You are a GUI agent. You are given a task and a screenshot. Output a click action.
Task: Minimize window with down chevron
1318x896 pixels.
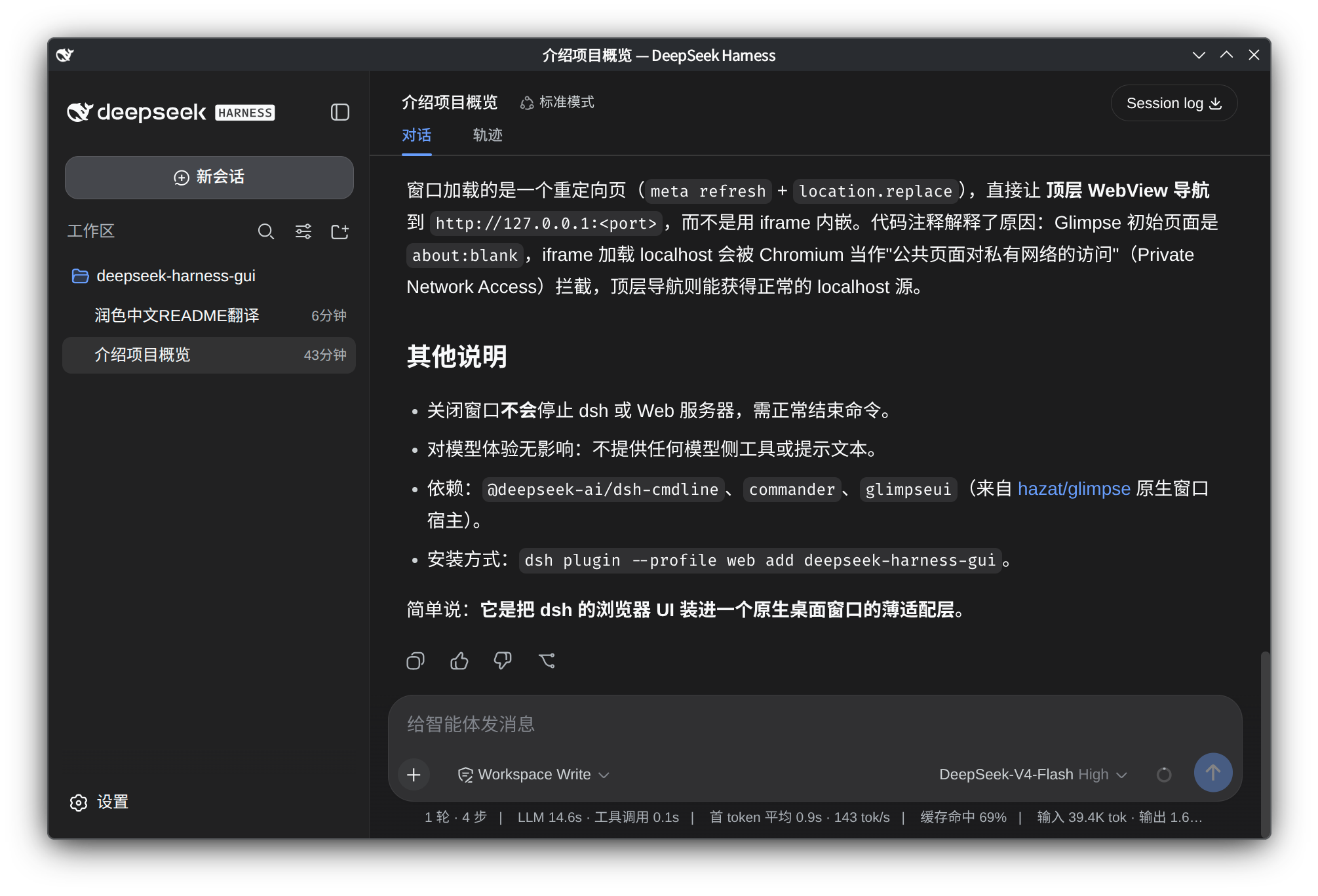(1199, 55)
